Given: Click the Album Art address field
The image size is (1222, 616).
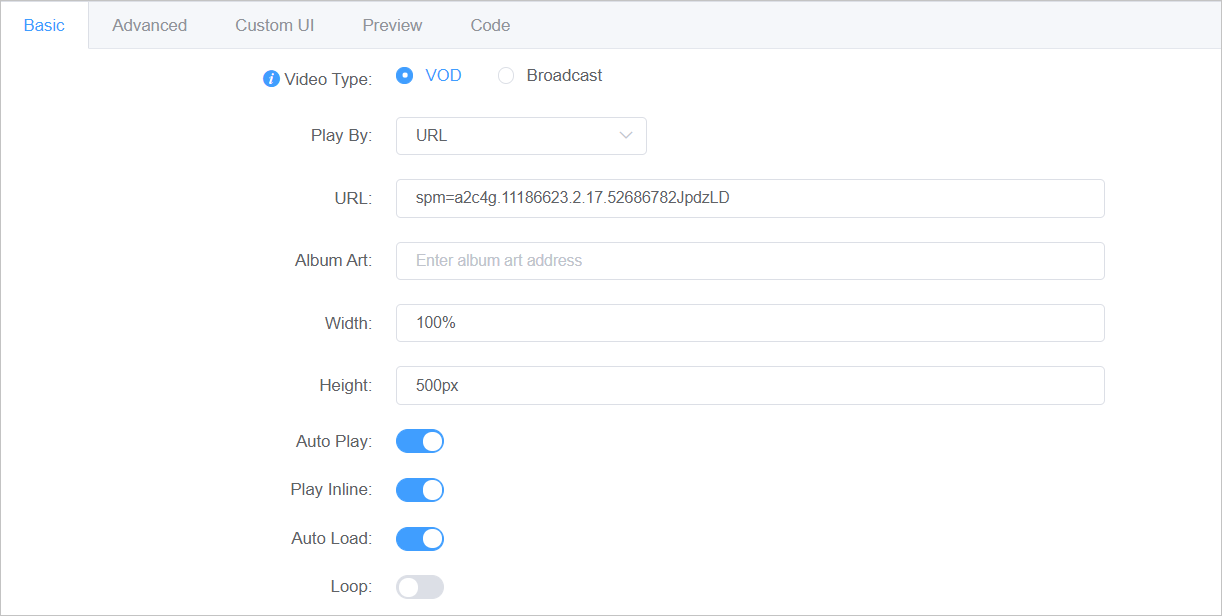Looking at the screenshot, I should [x=750, y=261].
